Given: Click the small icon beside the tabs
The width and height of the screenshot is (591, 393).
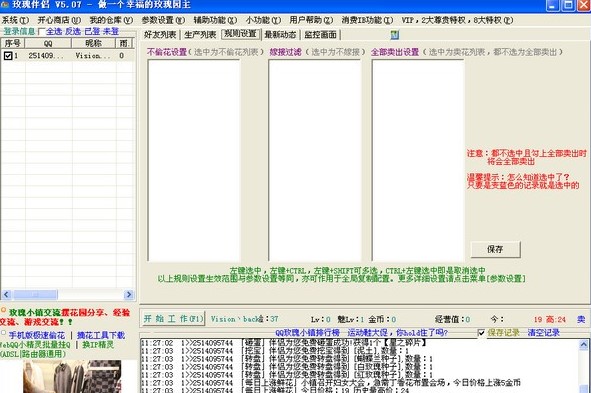Looking at the screenshot, I should tap(395, 35).
